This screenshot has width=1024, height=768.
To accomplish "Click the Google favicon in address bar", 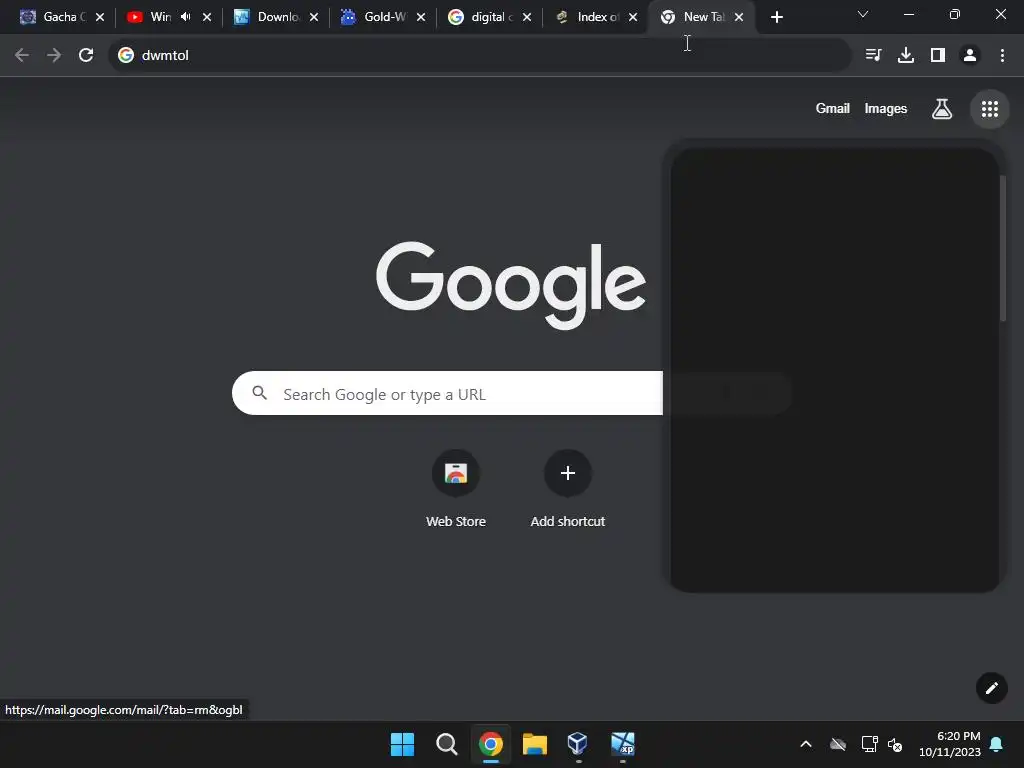I will click(x=126, y=56).
